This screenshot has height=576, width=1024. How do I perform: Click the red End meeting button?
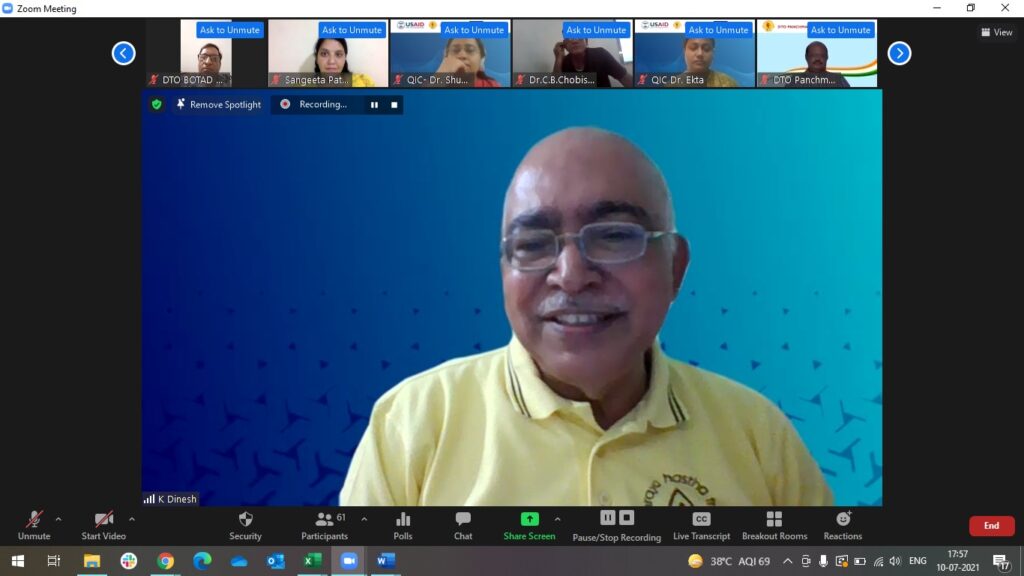coord(991,526)
